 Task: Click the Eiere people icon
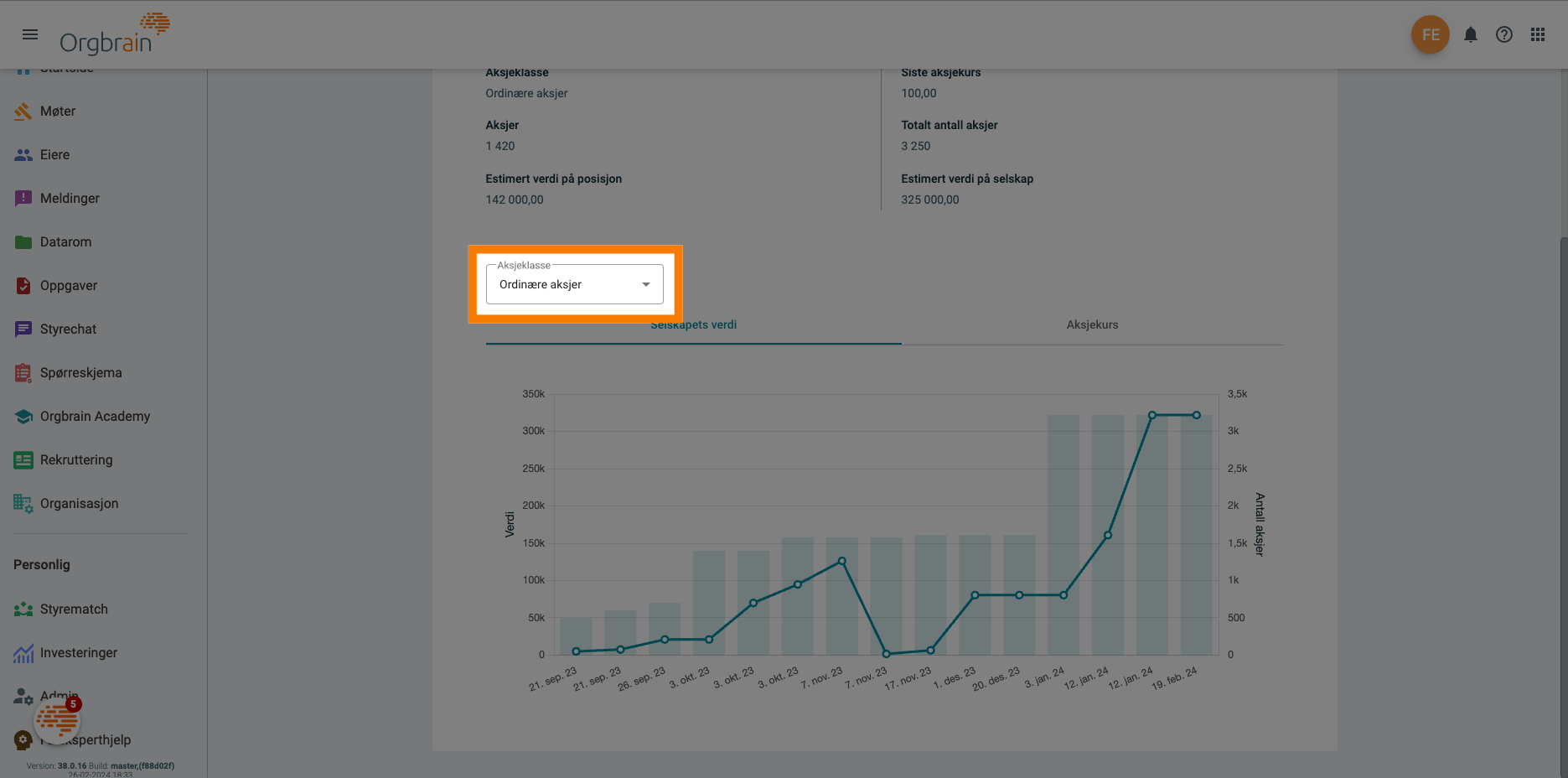[x=23, y=155]
